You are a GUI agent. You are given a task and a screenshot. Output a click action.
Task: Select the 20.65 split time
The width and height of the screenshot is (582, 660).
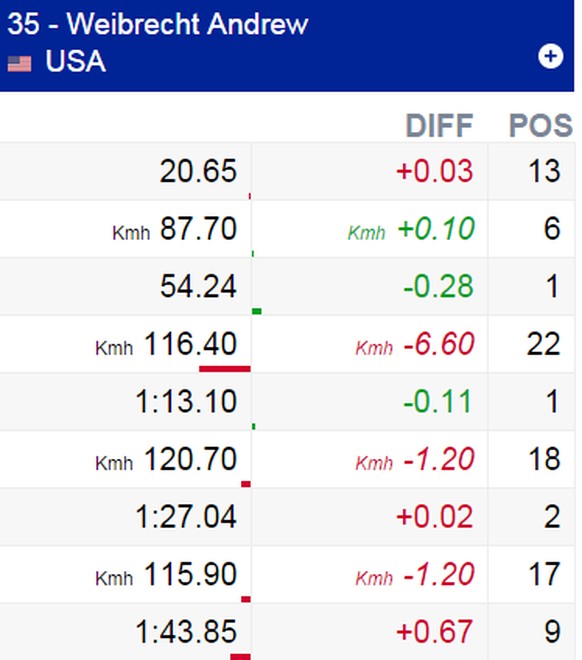(x=198, y=171)
